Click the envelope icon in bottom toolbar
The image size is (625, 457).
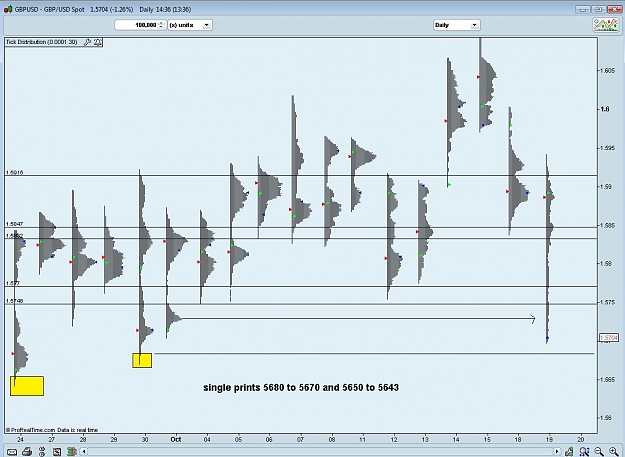pyautogui.click(x=12, y=452)
